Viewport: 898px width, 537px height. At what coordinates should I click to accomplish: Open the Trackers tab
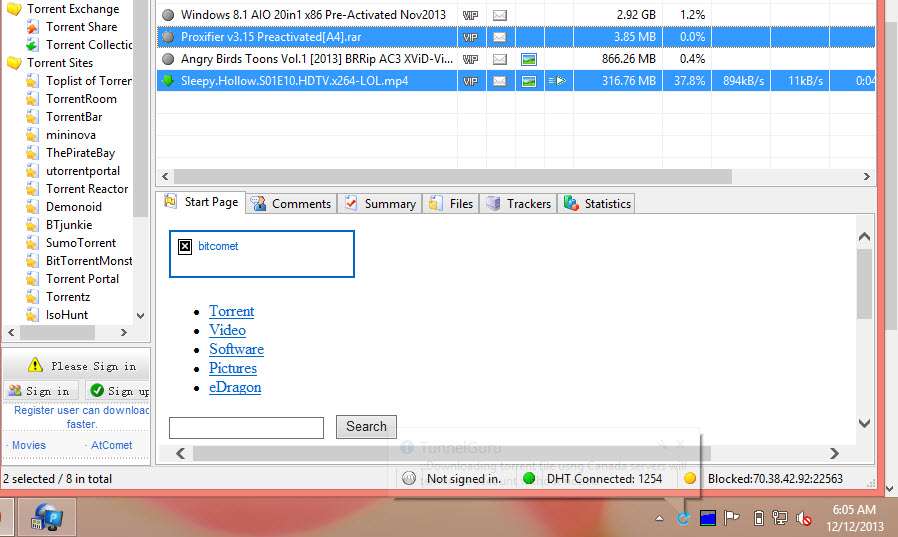519,204
